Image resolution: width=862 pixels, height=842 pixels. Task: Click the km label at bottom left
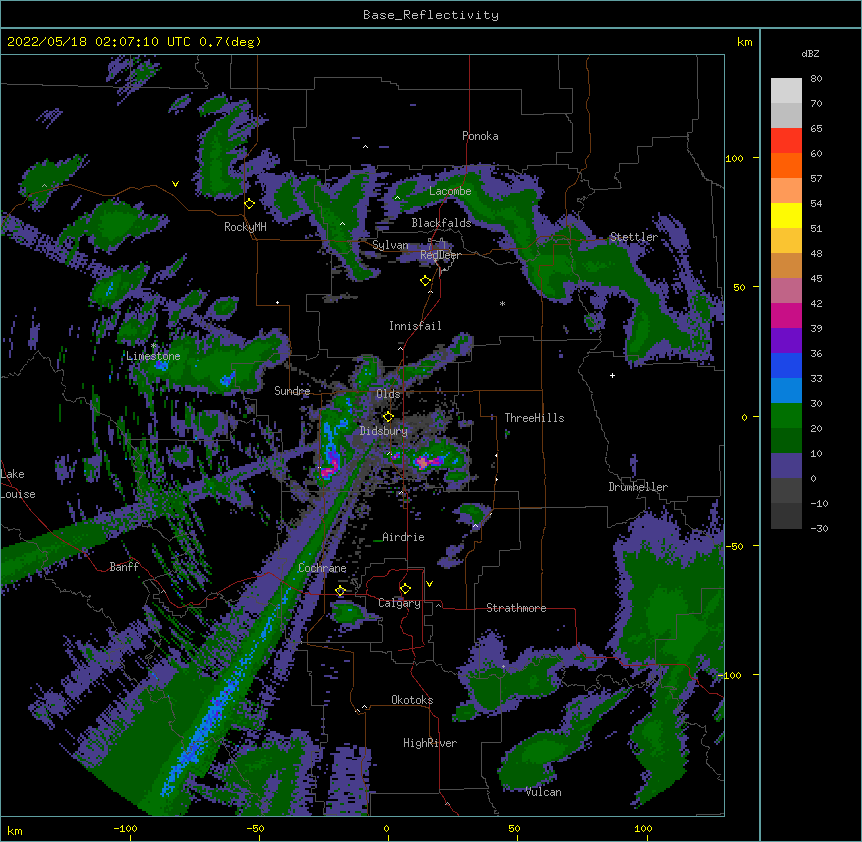point(14,830)
